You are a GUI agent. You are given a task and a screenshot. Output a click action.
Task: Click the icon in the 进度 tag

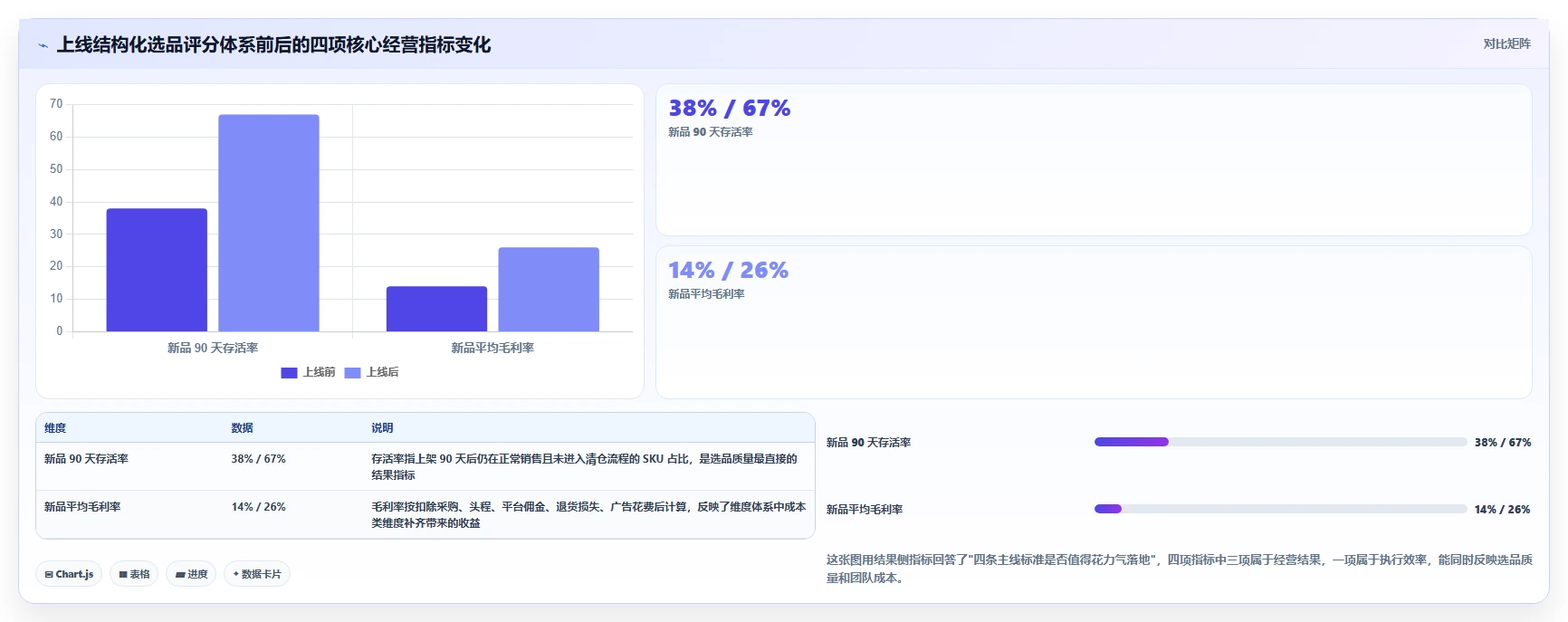179,574
